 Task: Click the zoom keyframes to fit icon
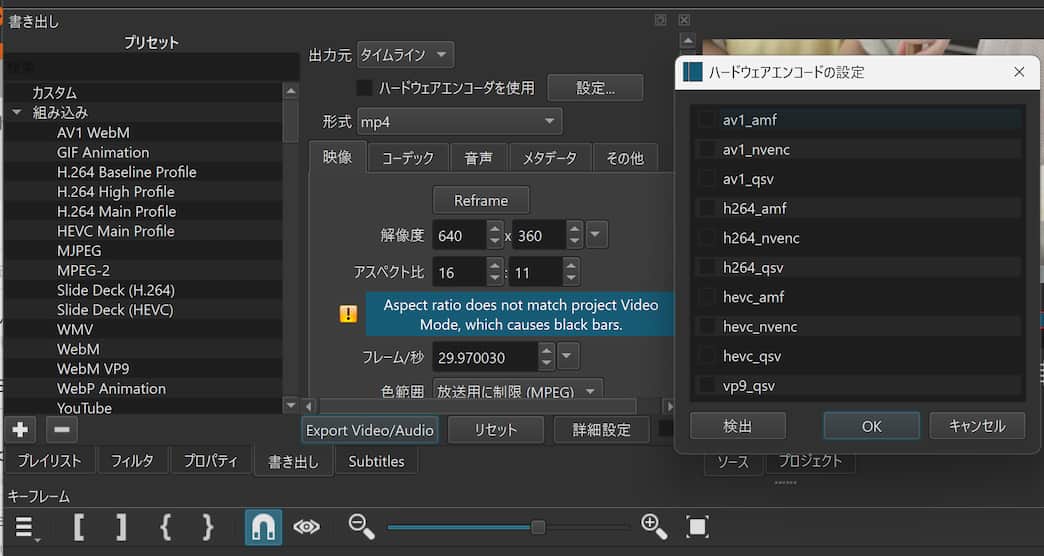click(697, 527)
